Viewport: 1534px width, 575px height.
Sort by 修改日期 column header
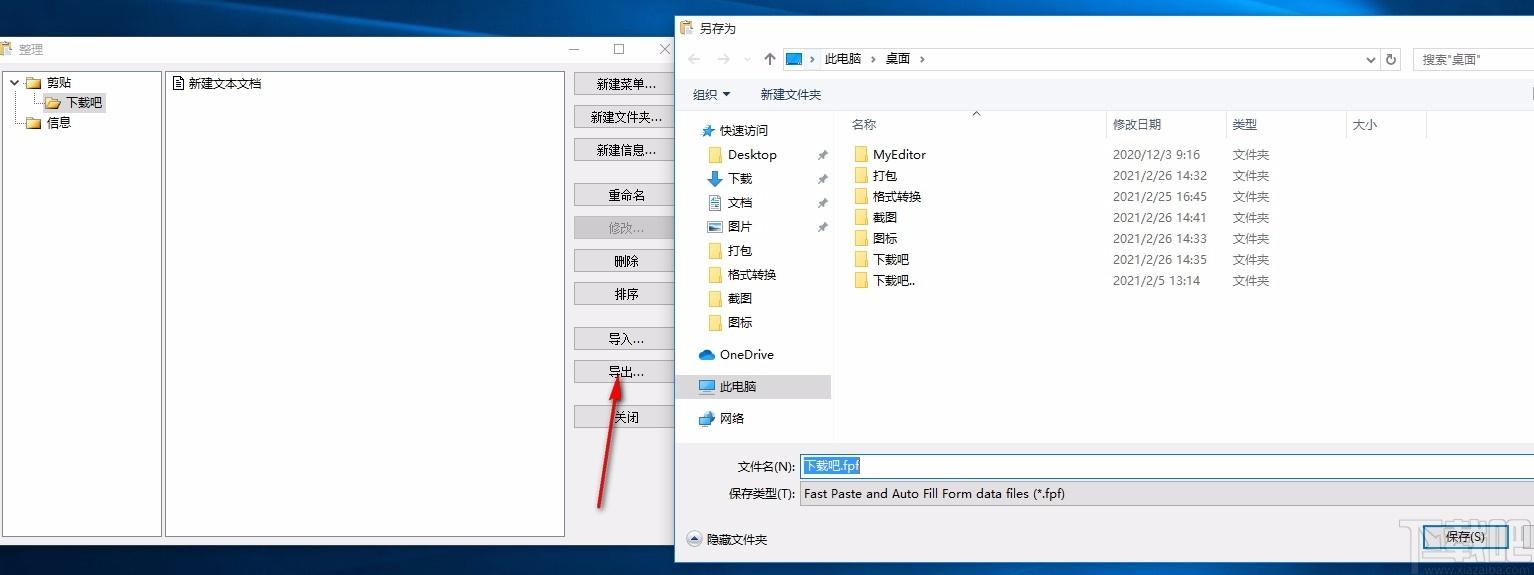[1137, 125]
